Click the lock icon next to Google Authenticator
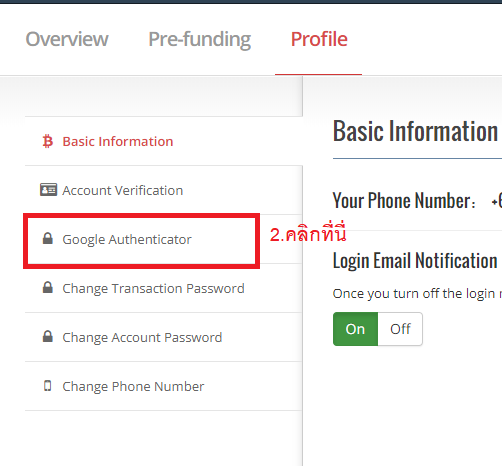The image size is (502, 466). tap(48, 238)
